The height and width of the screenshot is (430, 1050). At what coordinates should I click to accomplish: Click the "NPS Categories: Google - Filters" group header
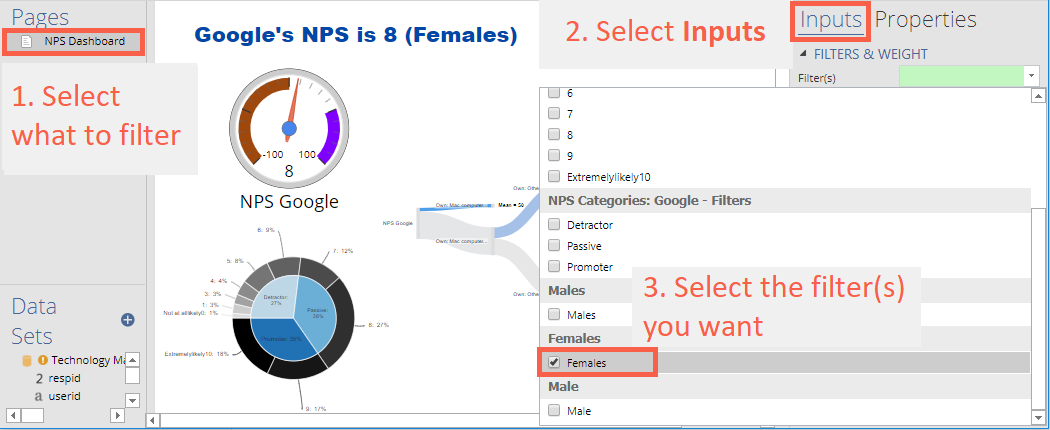point(650,200)
